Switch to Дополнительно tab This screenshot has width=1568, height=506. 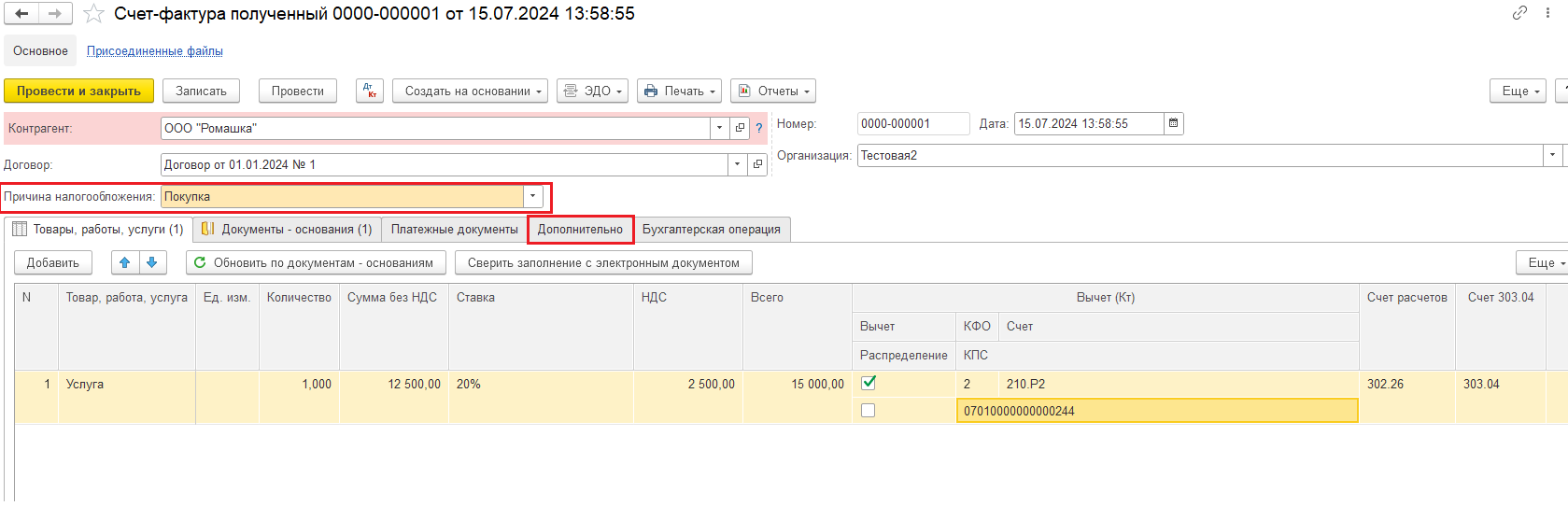580,230
